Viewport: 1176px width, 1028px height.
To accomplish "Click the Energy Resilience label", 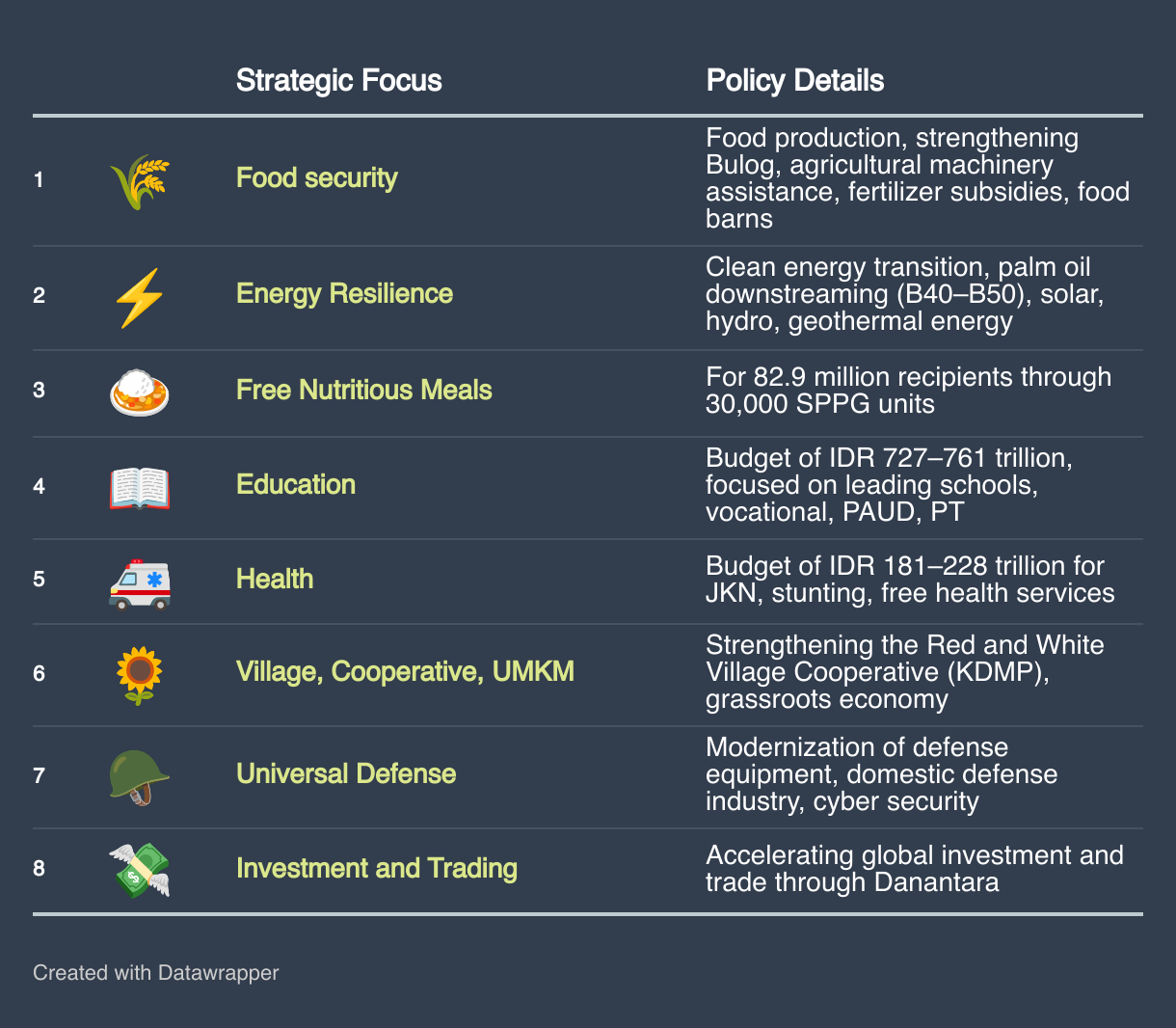I will coord(344,294).
